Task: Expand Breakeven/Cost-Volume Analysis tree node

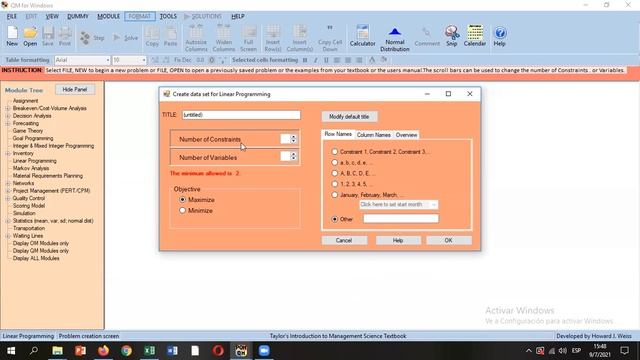Action: coord(8,108)
